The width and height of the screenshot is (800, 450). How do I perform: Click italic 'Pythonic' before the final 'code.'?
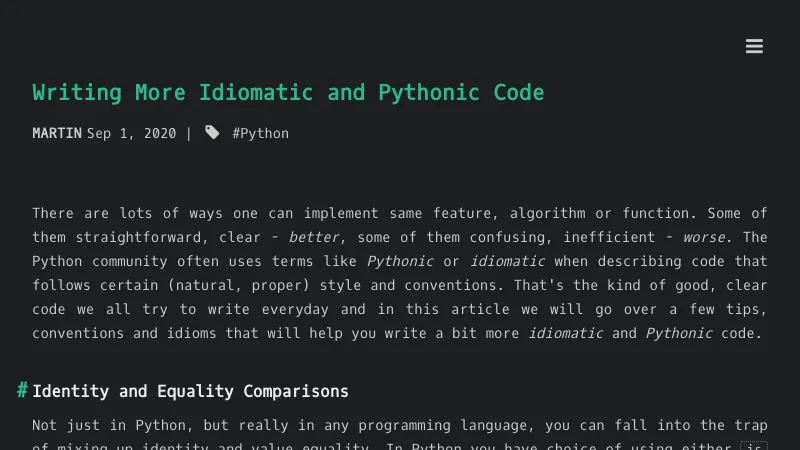(x=679, y=333)
